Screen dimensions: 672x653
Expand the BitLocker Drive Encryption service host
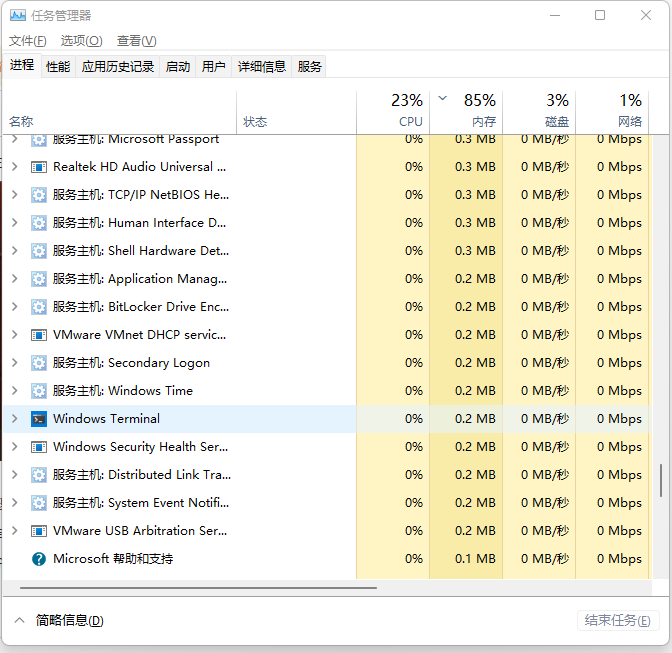(x=14, y=307)
